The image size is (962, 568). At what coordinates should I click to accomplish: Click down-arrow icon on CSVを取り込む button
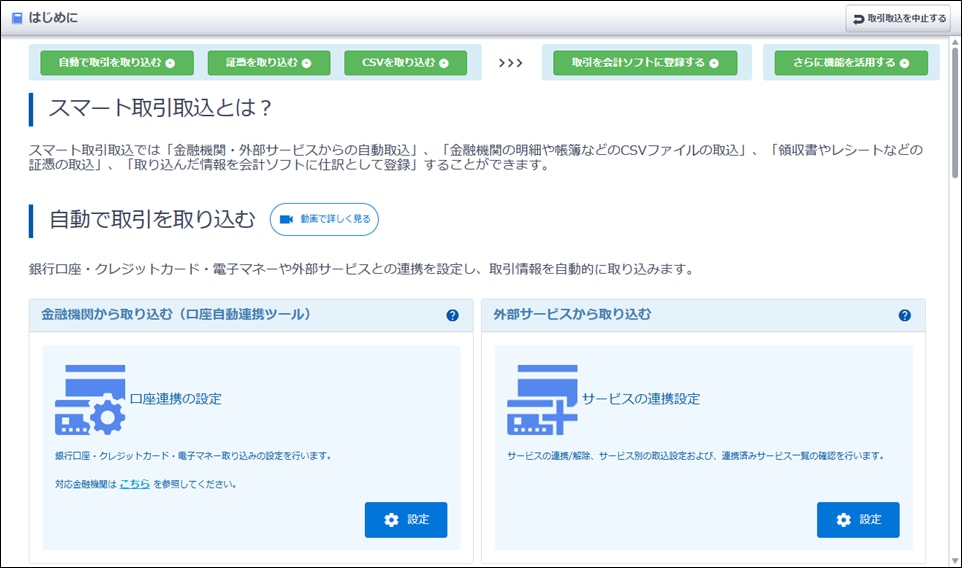[x=444, y=63]
